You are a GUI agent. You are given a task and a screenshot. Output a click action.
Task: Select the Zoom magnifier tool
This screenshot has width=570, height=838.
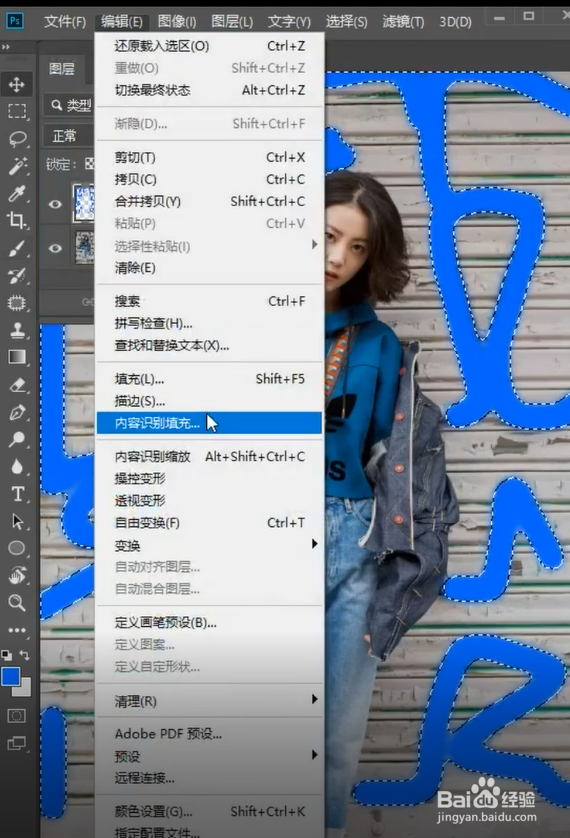tap(17, 602)
